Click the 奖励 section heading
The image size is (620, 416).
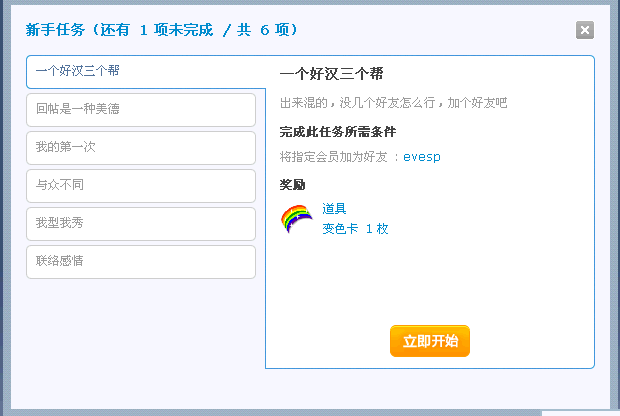click(x=292, y=185)
